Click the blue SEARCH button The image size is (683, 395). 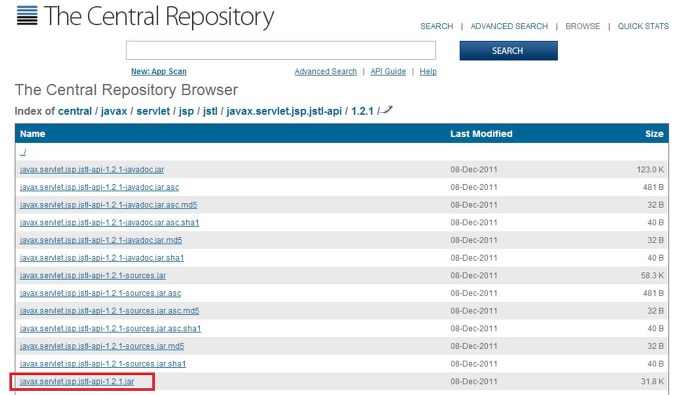(508, 51)
